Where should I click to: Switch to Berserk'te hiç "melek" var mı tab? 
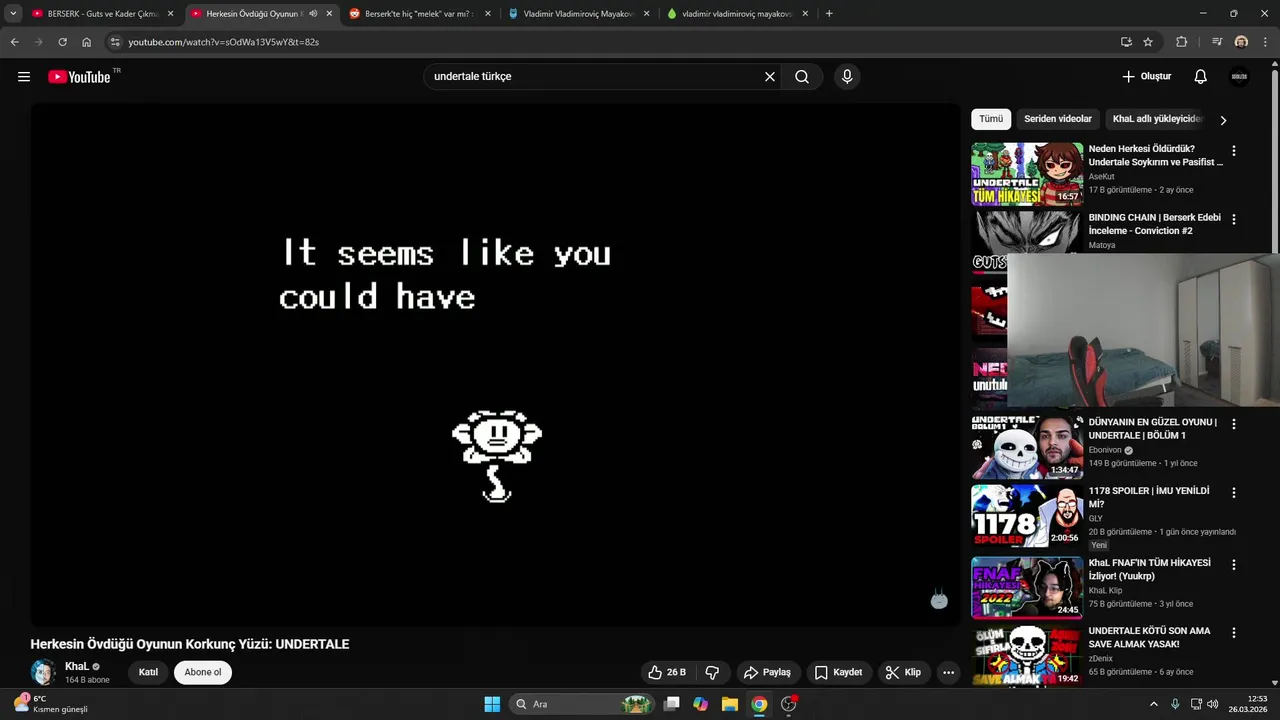click(419, 14)
